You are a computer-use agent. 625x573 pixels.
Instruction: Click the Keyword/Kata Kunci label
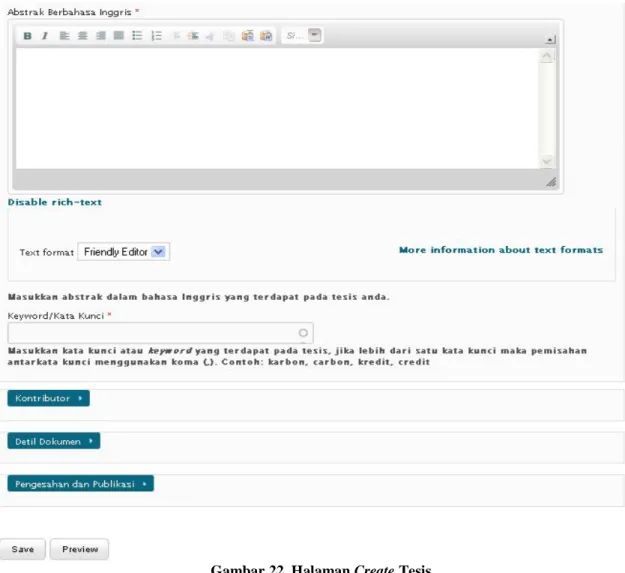pos(56,316)
